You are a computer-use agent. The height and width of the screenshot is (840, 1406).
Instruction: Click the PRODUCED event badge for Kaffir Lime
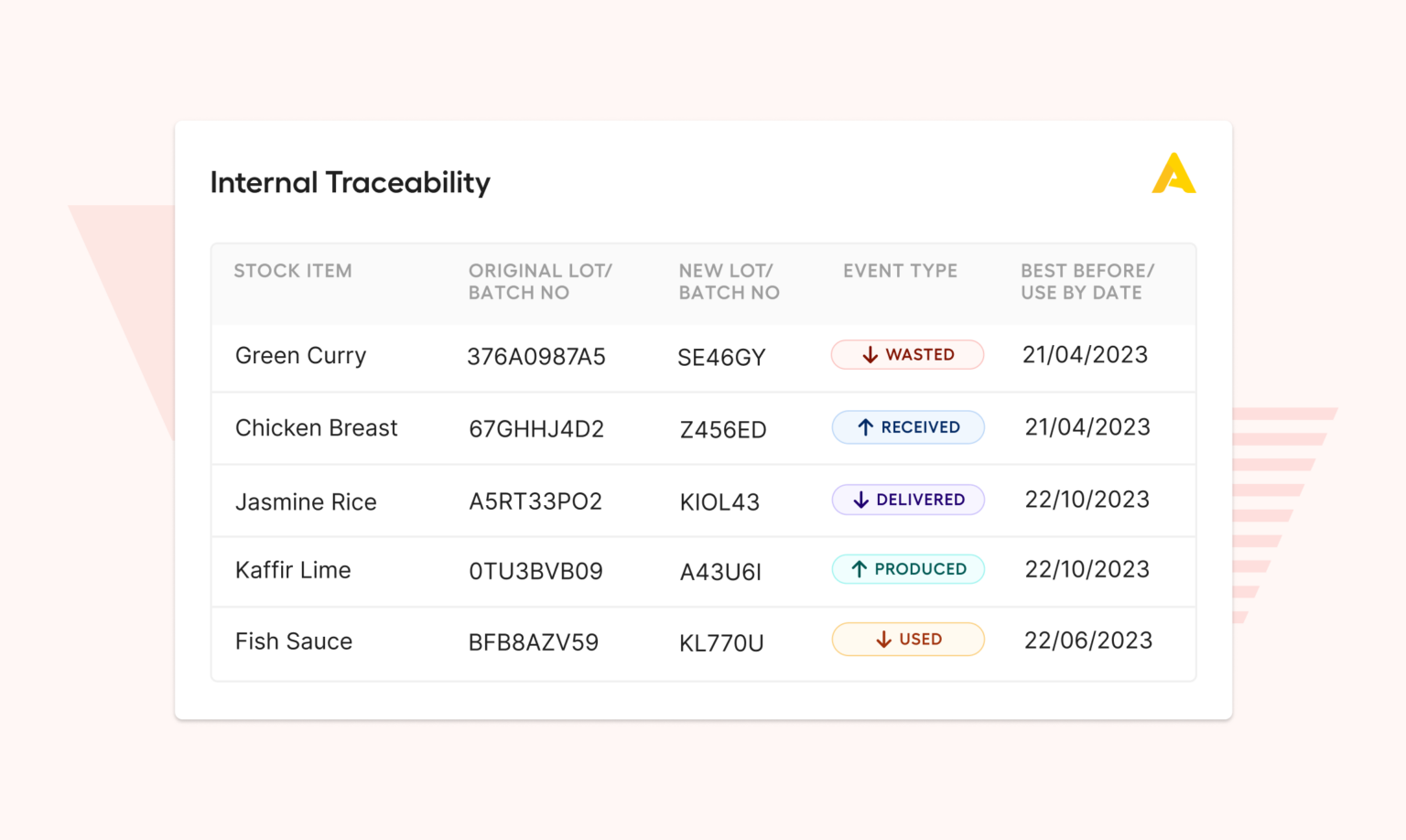(x=907, y=568)
